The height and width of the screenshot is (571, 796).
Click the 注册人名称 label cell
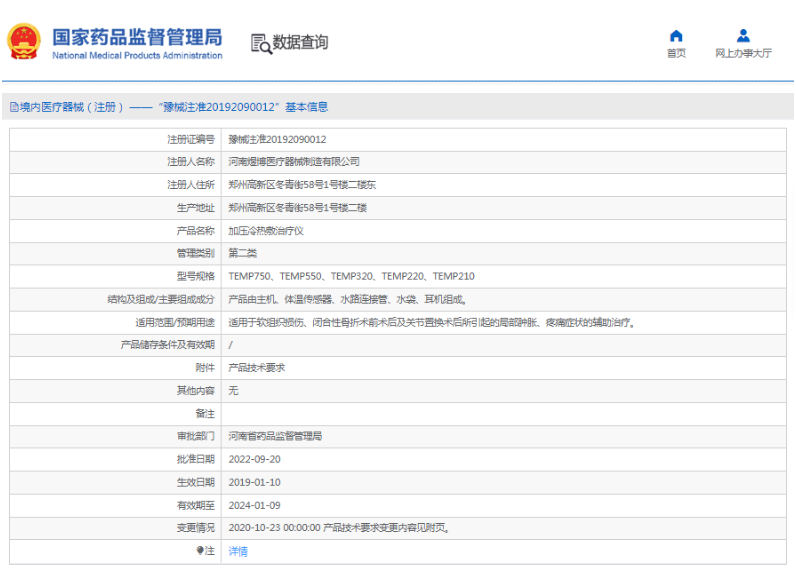coord(115,162)
